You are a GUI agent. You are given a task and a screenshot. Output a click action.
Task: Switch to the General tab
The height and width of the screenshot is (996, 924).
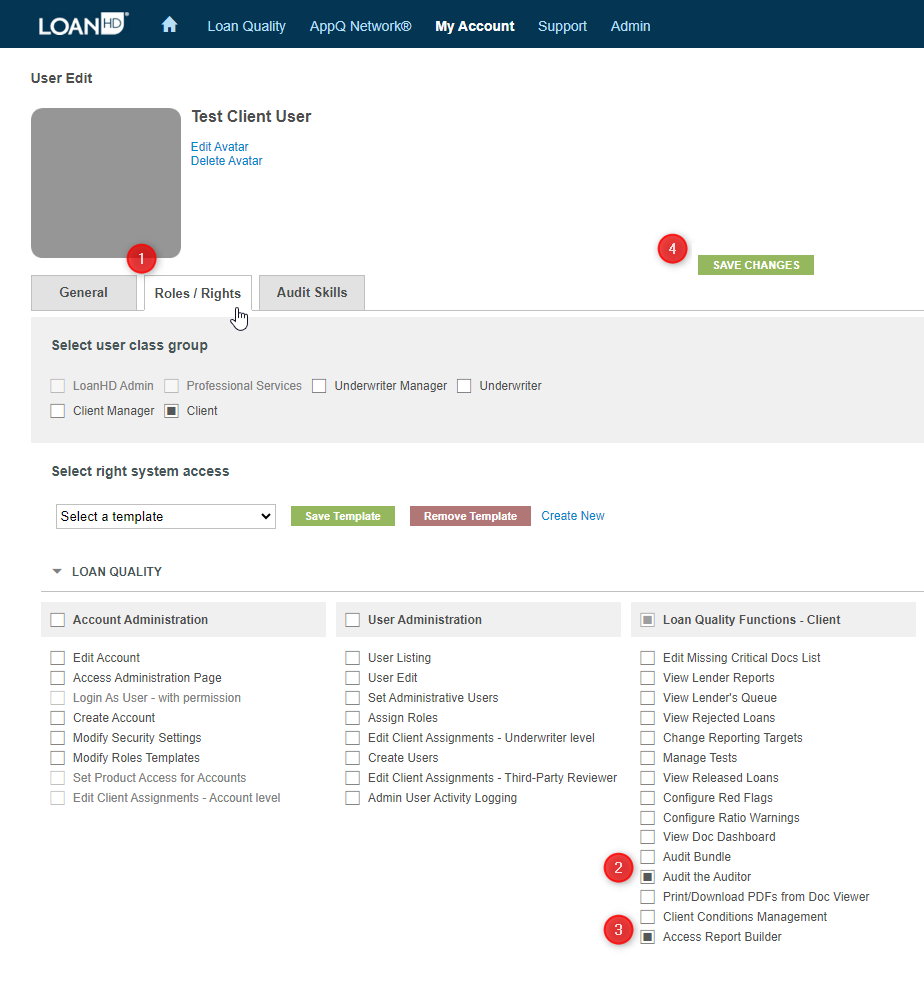pos(83,293)
